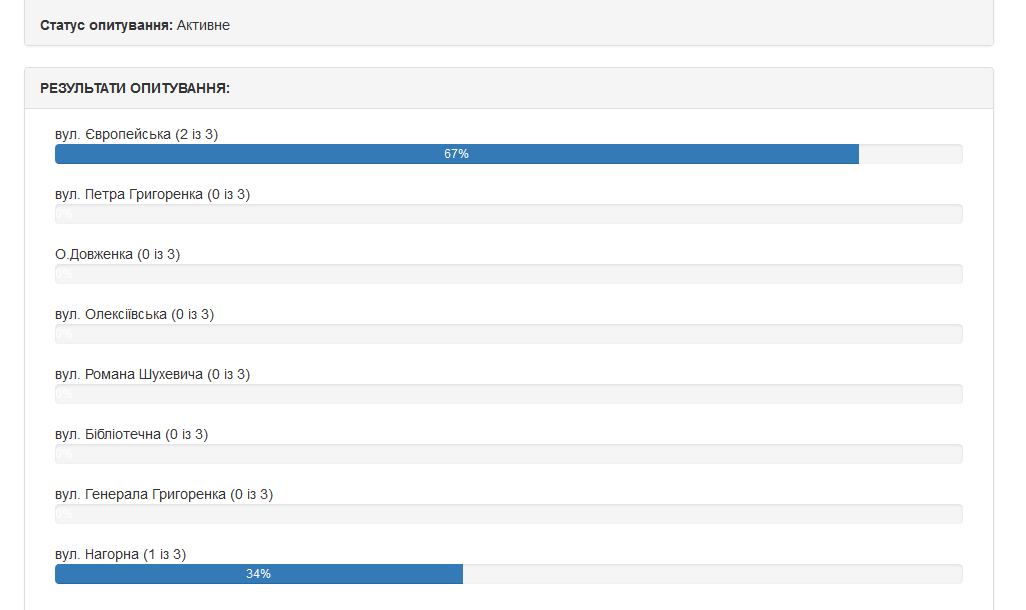Click the РЕЗУЛЬТАТИ ОПИТУВАННЯ panel header
Viewport: 1026px width, 610px height.
(135, 88)
